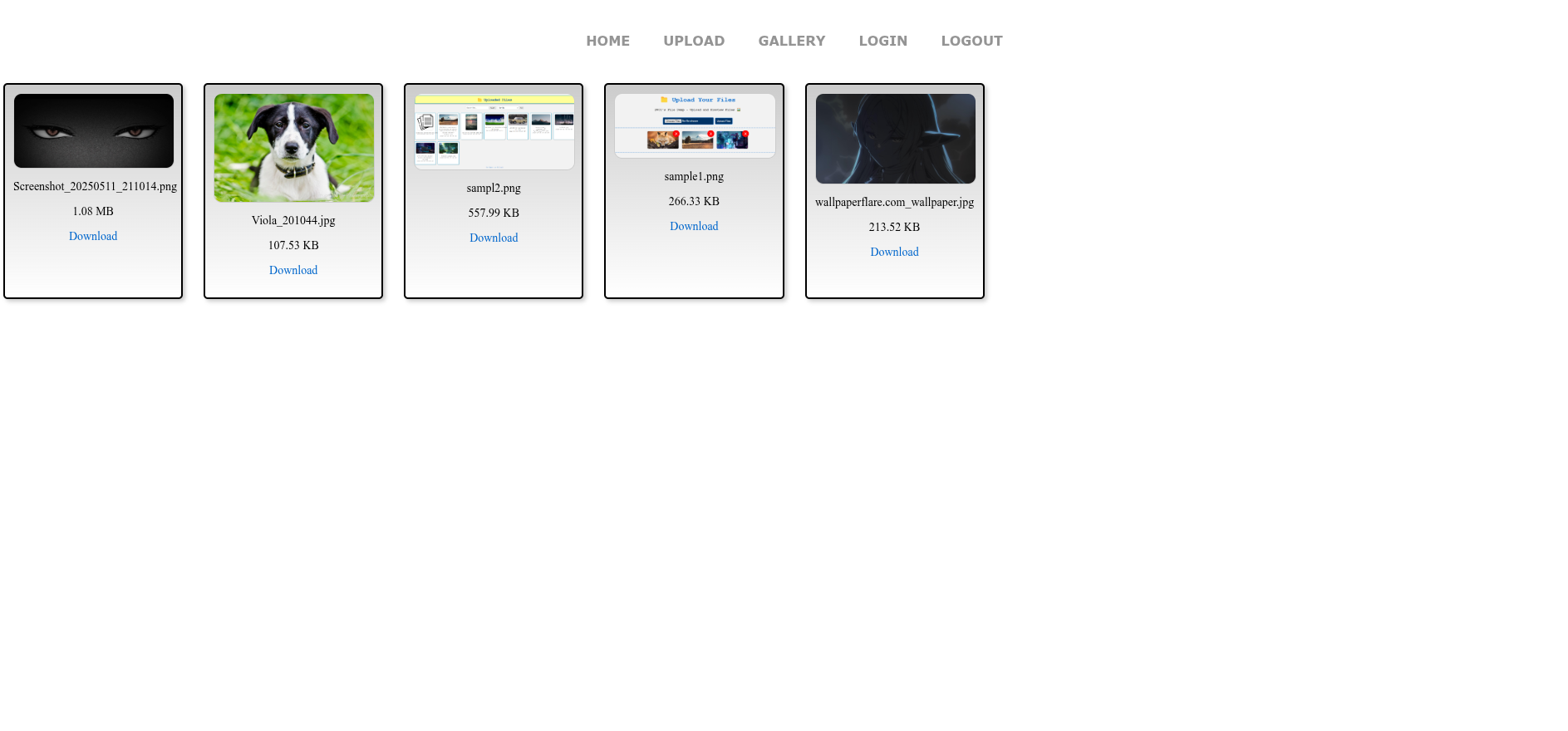Image resolution: width=1568 pixels, height=731 pixels.
Task: Click the anime wallpaper thumbnail
Action: click(x=895, y=139)
